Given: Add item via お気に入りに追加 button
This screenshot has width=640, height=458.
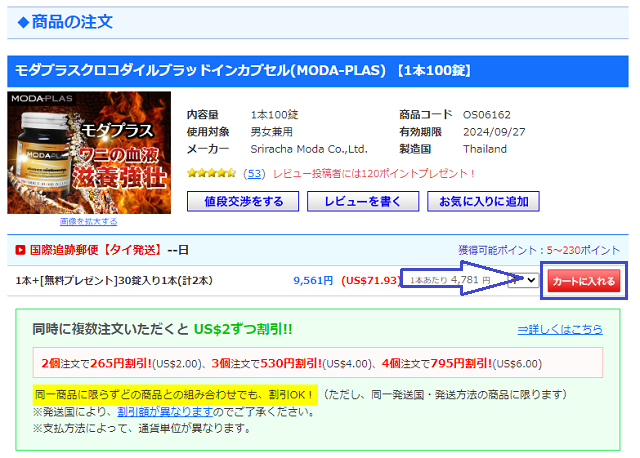Looking at the screenshot, I should [483, 201].
